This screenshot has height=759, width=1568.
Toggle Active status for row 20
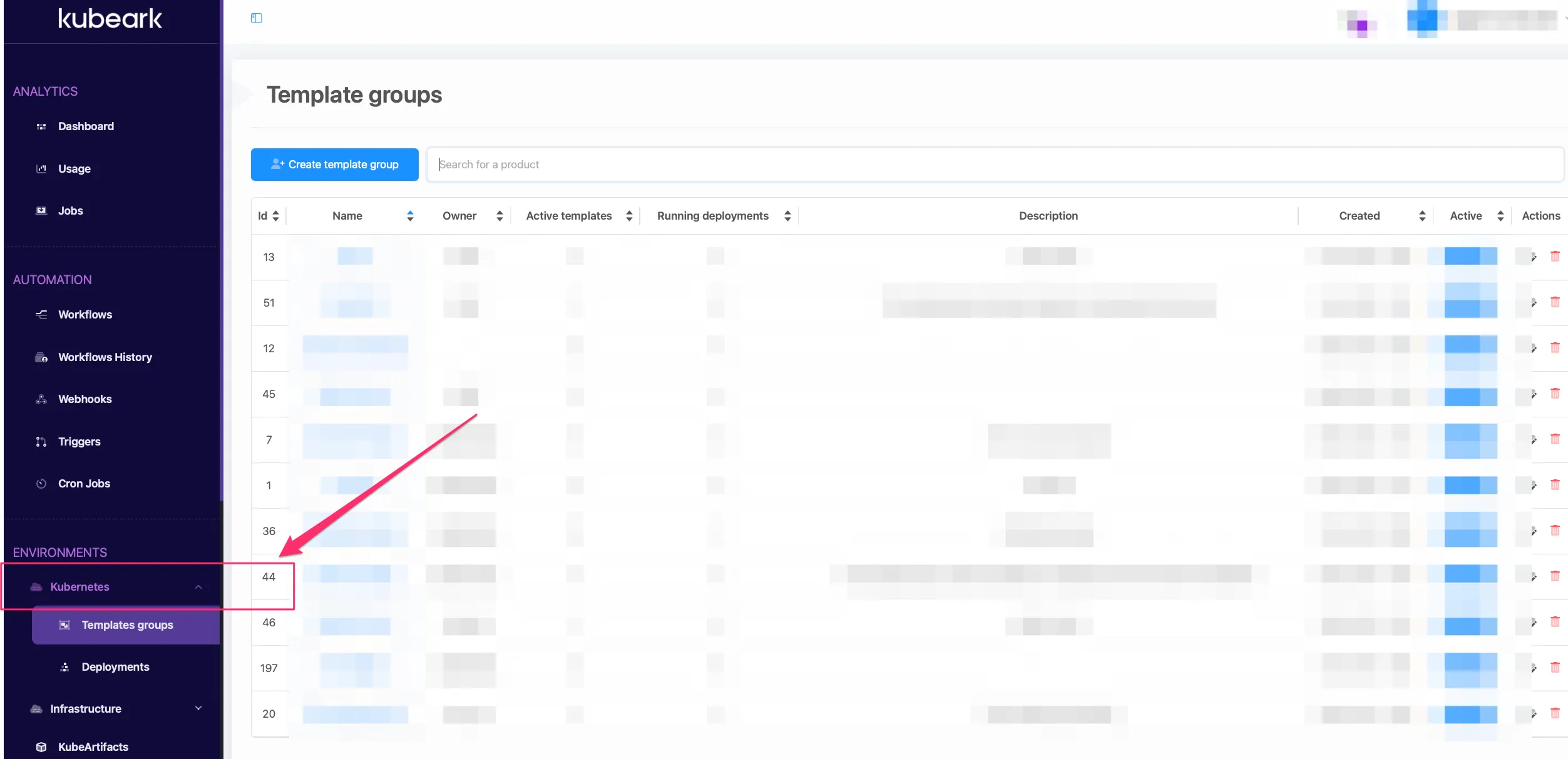click(1470, 714)
